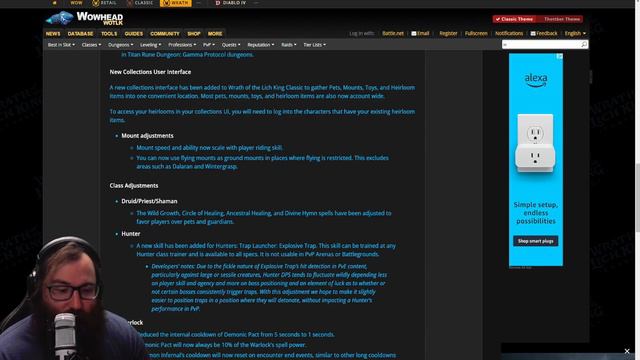Switch to the Retail site tab
640x360 pixels.
point(104,3)
